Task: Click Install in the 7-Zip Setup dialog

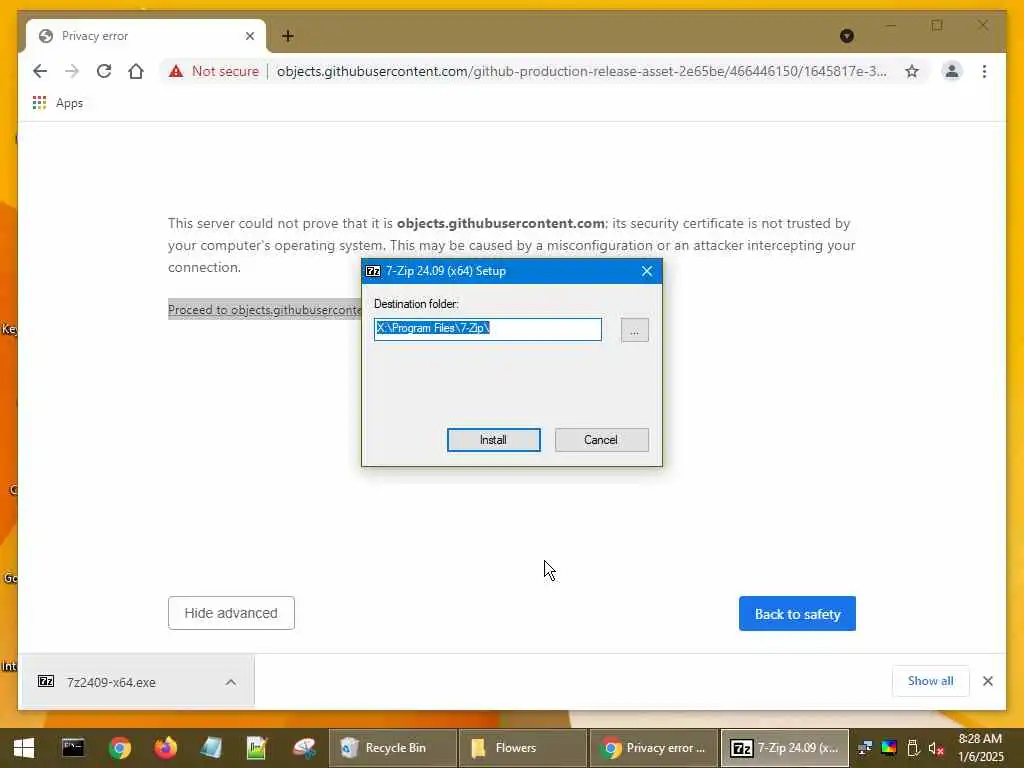Action: coord(493,440)
